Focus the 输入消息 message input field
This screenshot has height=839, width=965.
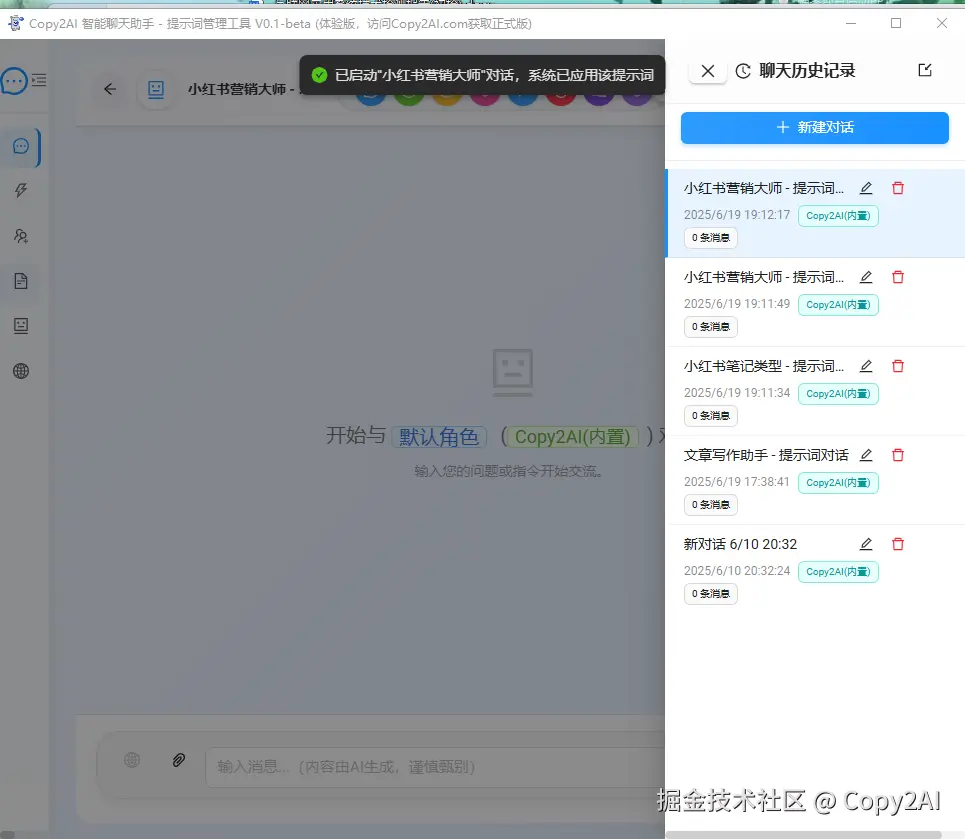tap(434, 767)
